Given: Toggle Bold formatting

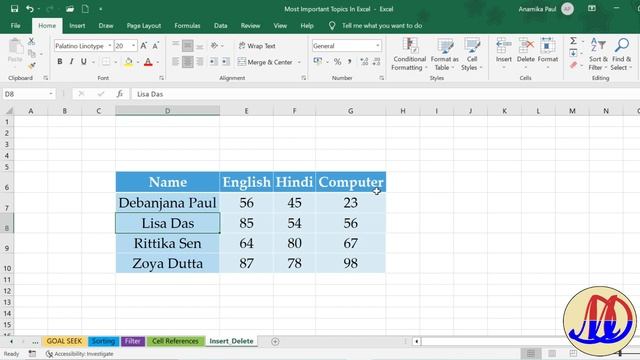Looking at the screenshot, I should click(60, 62).
